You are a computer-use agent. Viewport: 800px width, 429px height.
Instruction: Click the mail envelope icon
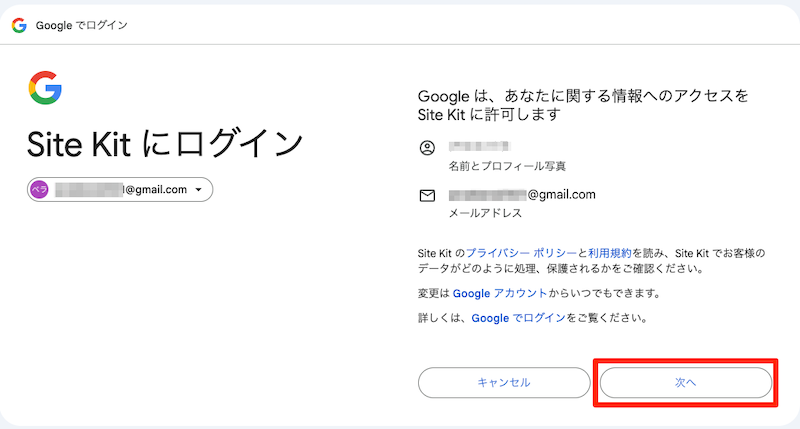coord(428,195)
